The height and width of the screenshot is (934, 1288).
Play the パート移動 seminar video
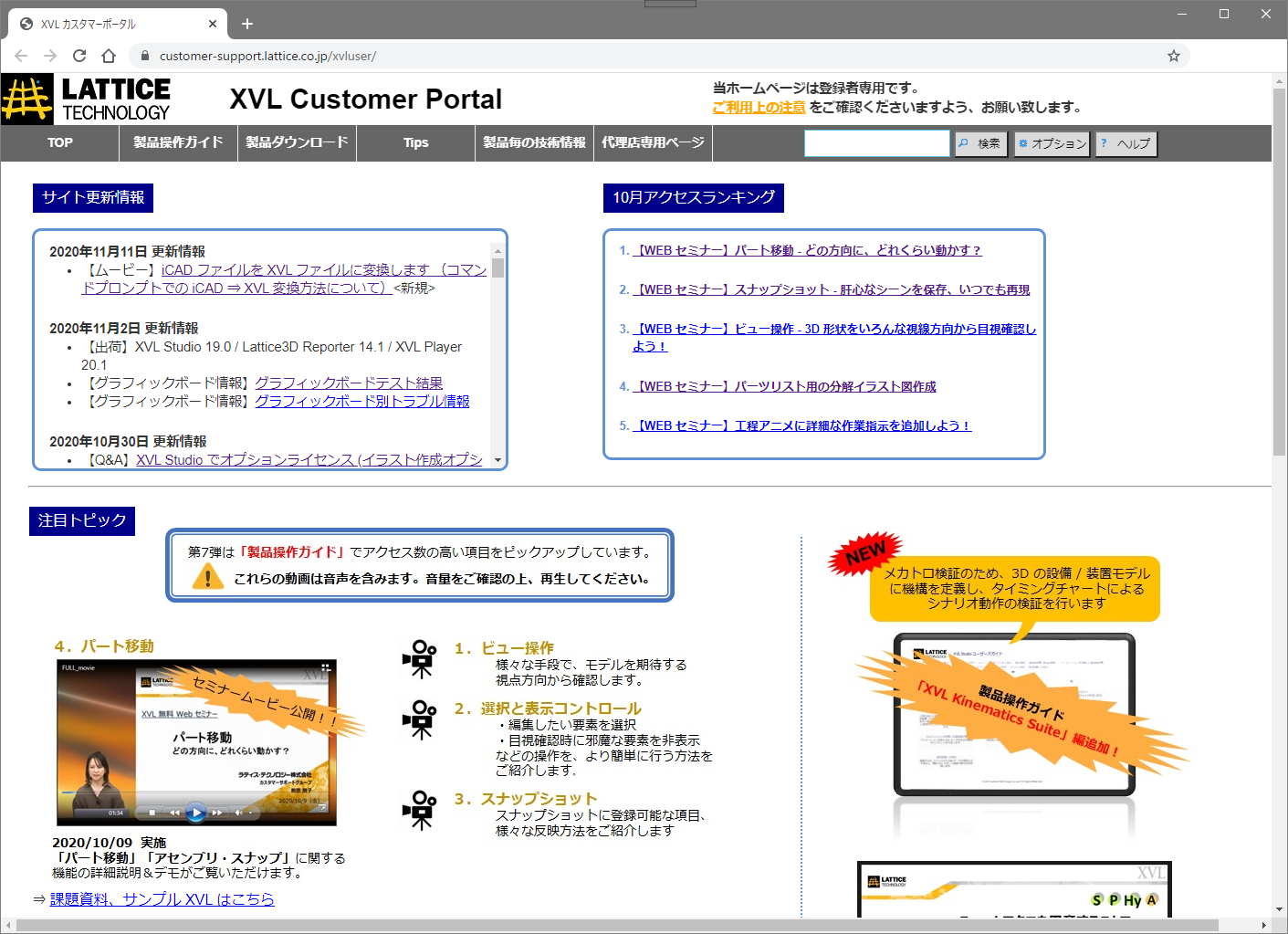pyautogui.click(x=196, y=813)
